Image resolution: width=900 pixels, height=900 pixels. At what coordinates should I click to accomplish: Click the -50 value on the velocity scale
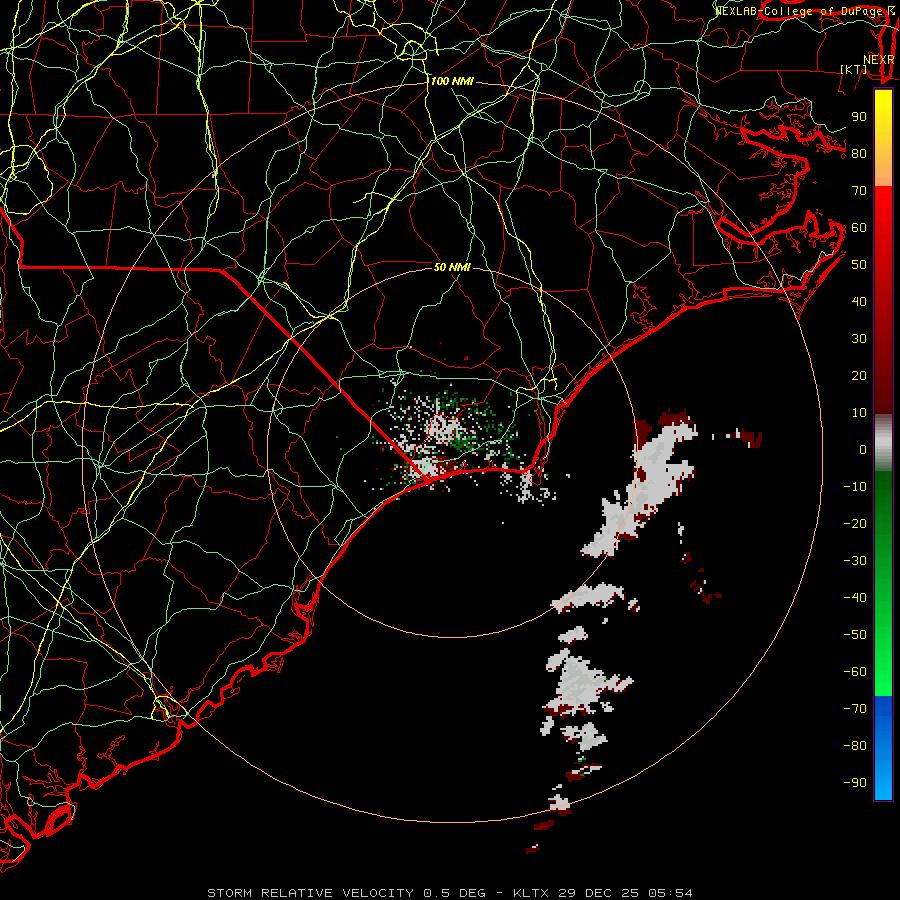coord(855,635)
